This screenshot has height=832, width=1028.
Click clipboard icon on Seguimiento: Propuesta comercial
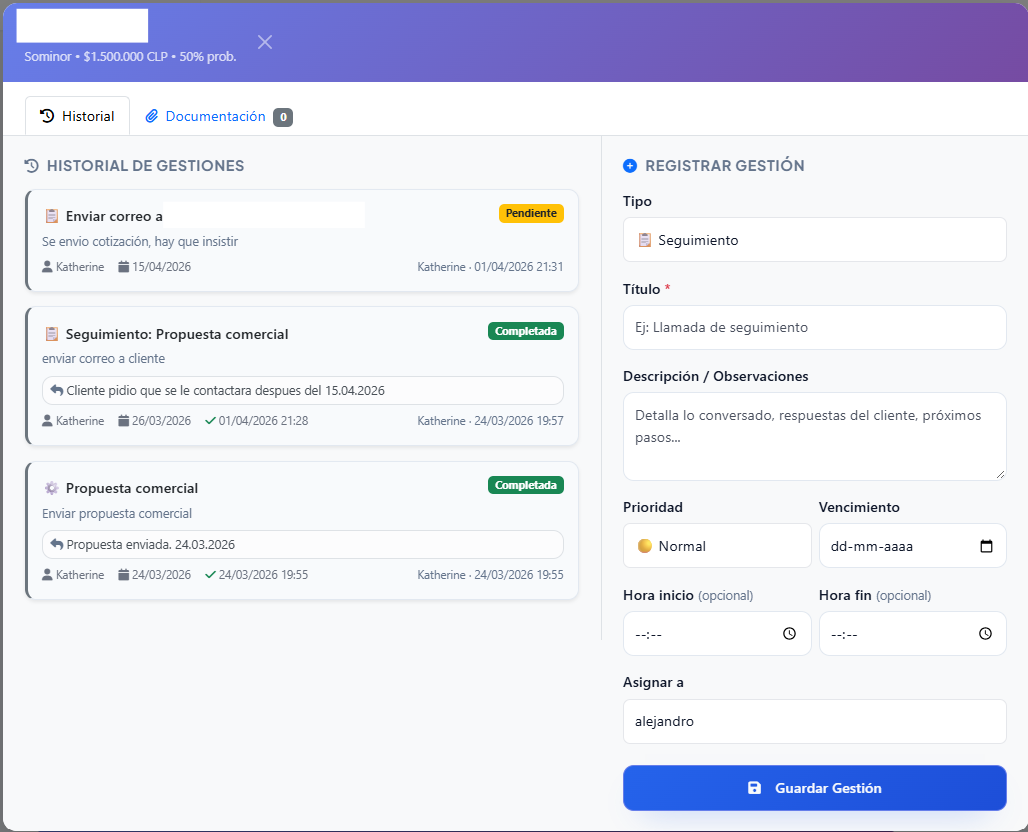point(52,334)
